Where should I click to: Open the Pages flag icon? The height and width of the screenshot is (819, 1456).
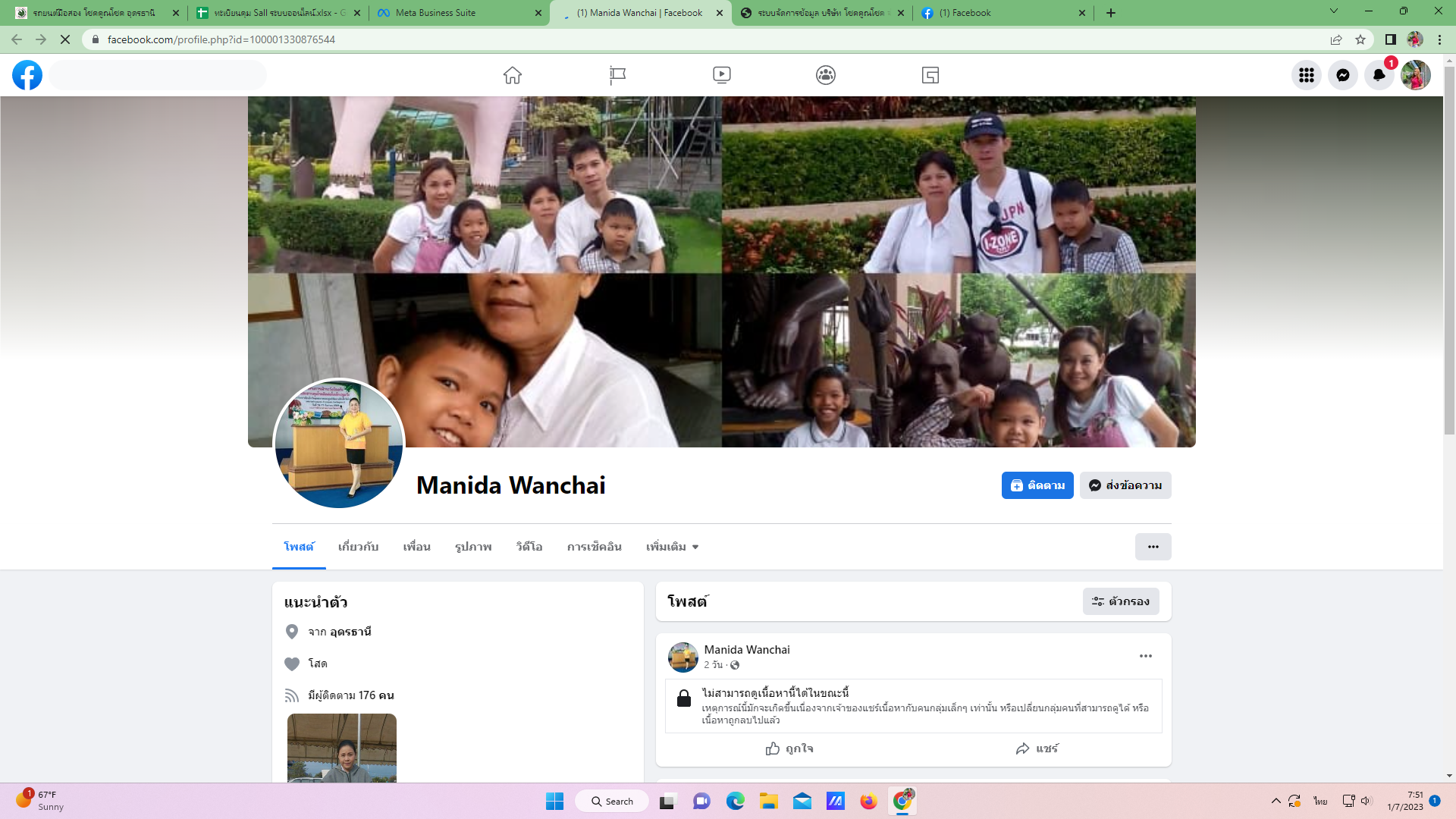pos(617,75)
